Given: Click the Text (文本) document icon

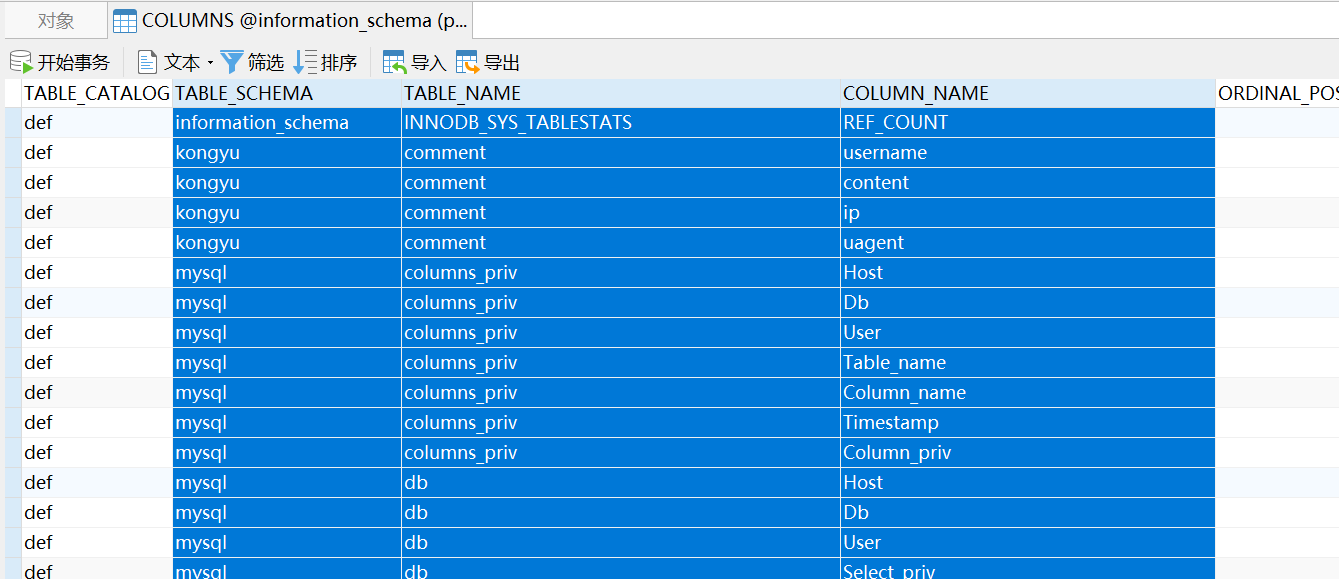Looking at the screenshot, I should pos(148,62).
